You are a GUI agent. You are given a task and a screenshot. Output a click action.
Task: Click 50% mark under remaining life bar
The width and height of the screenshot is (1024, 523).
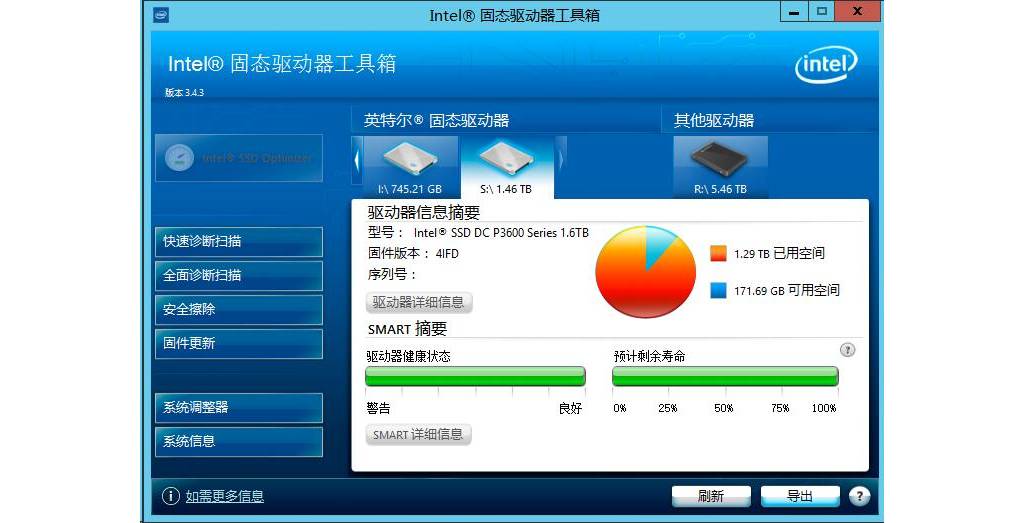(x=724, y=408)
